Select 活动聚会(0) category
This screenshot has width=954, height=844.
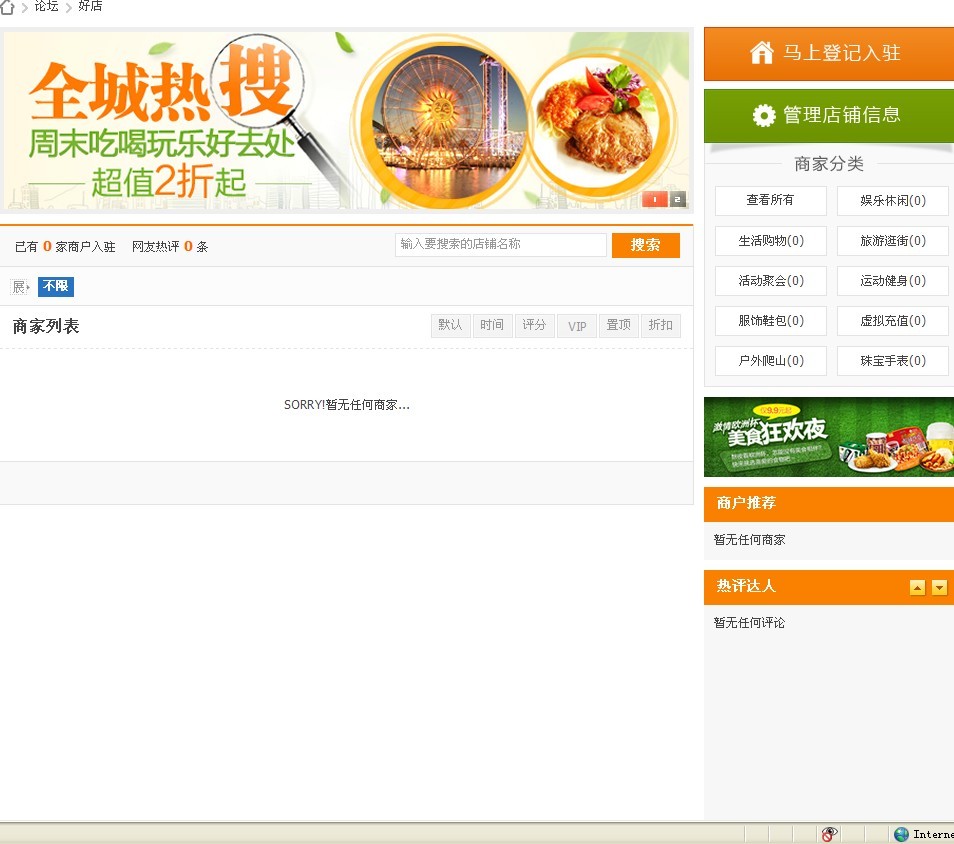pos(770,281)
